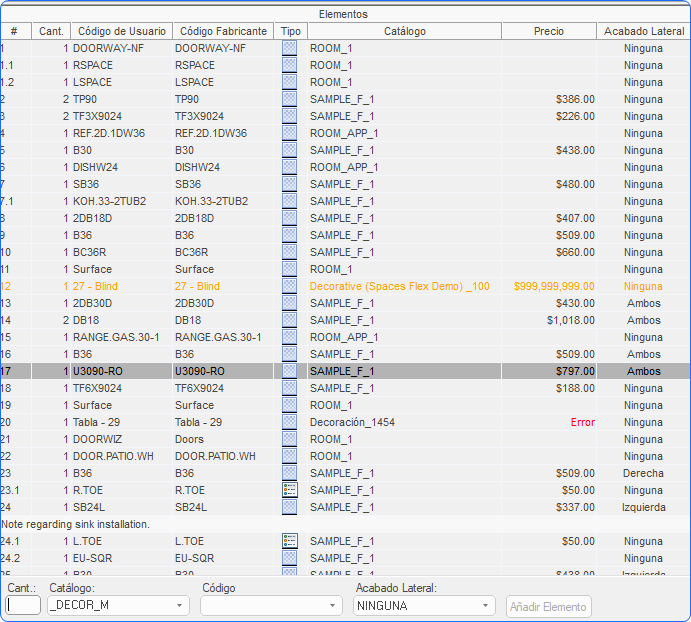Sort by the # column header
Viewport: 691px width, 622px height.
(15, 31)
